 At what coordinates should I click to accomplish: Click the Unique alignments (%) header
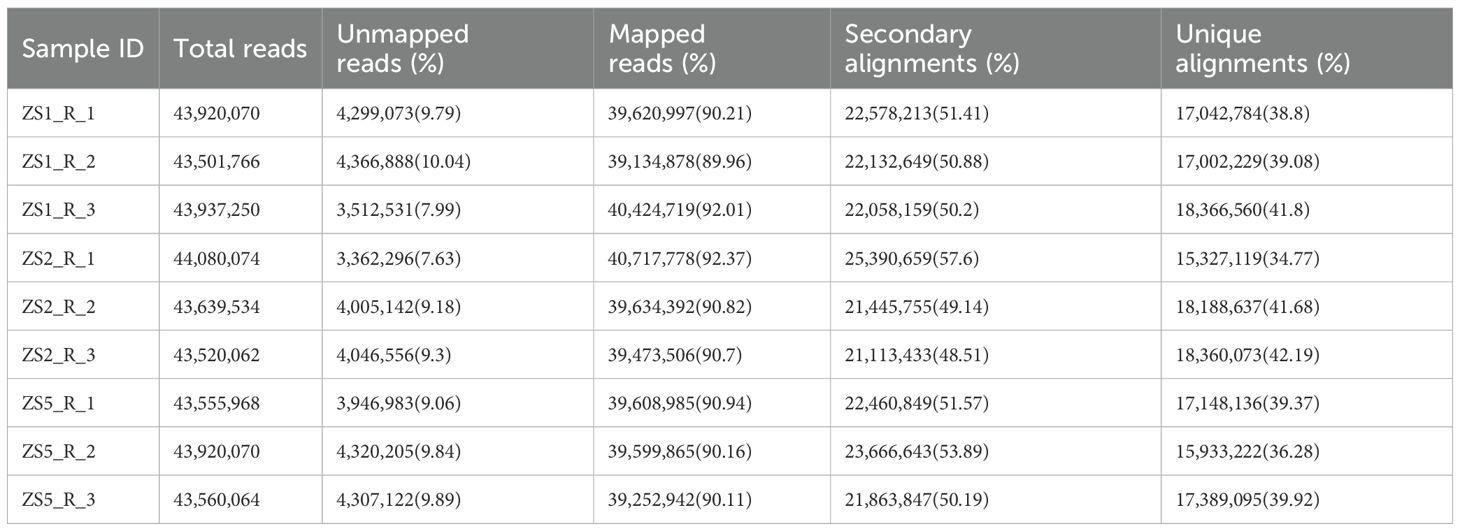click(1262, 49)
